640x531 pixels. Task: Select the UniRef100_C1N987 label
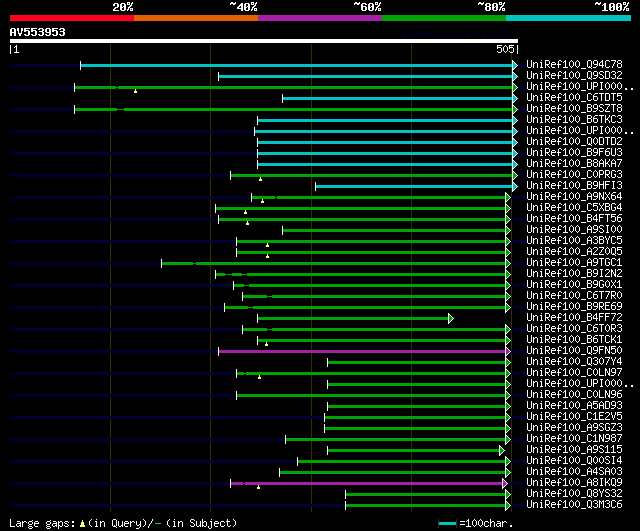click(574, 439)
